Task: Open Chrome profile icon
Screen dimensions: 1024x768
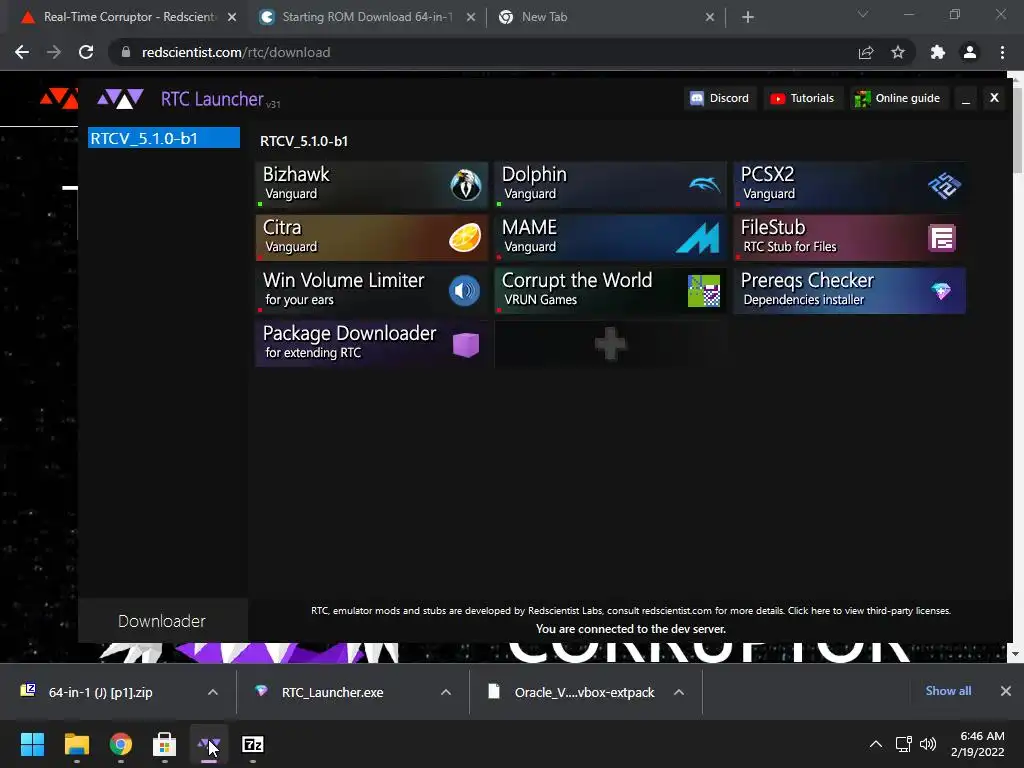Action: (970, 52)
